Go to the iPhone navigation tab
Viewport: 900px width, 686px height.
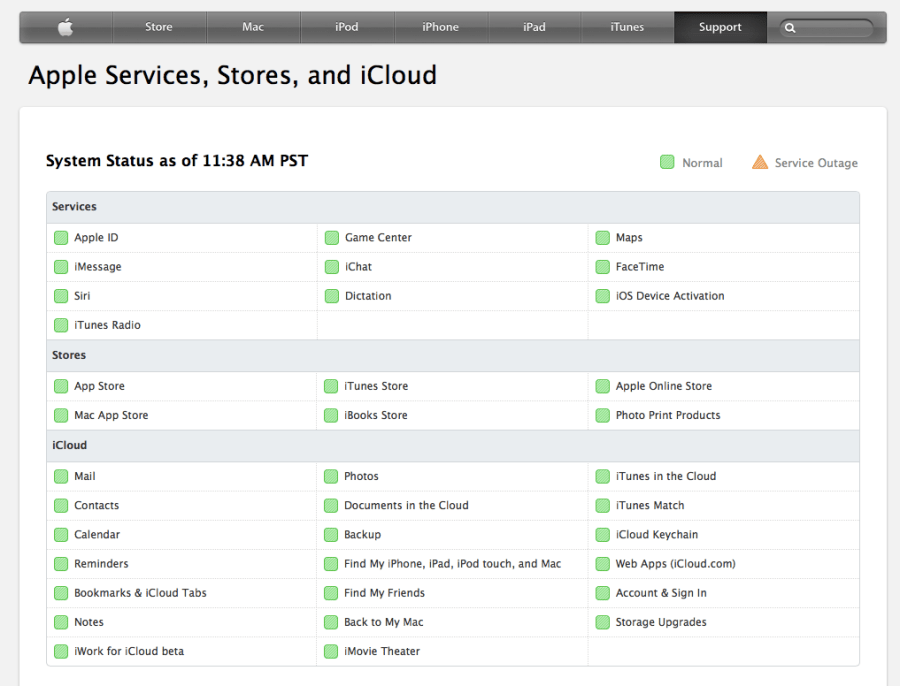[440, 27]
